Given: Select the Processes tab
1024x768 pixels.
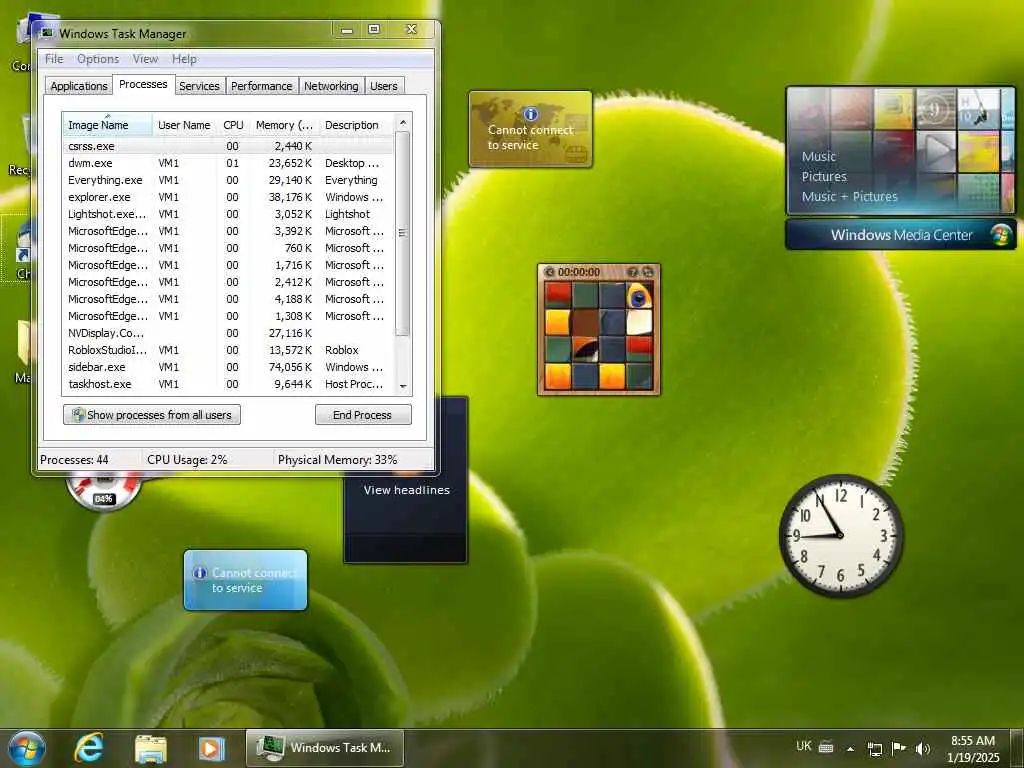Looking at the screenshot, I should pyautogui.click(x=143, y=84).
